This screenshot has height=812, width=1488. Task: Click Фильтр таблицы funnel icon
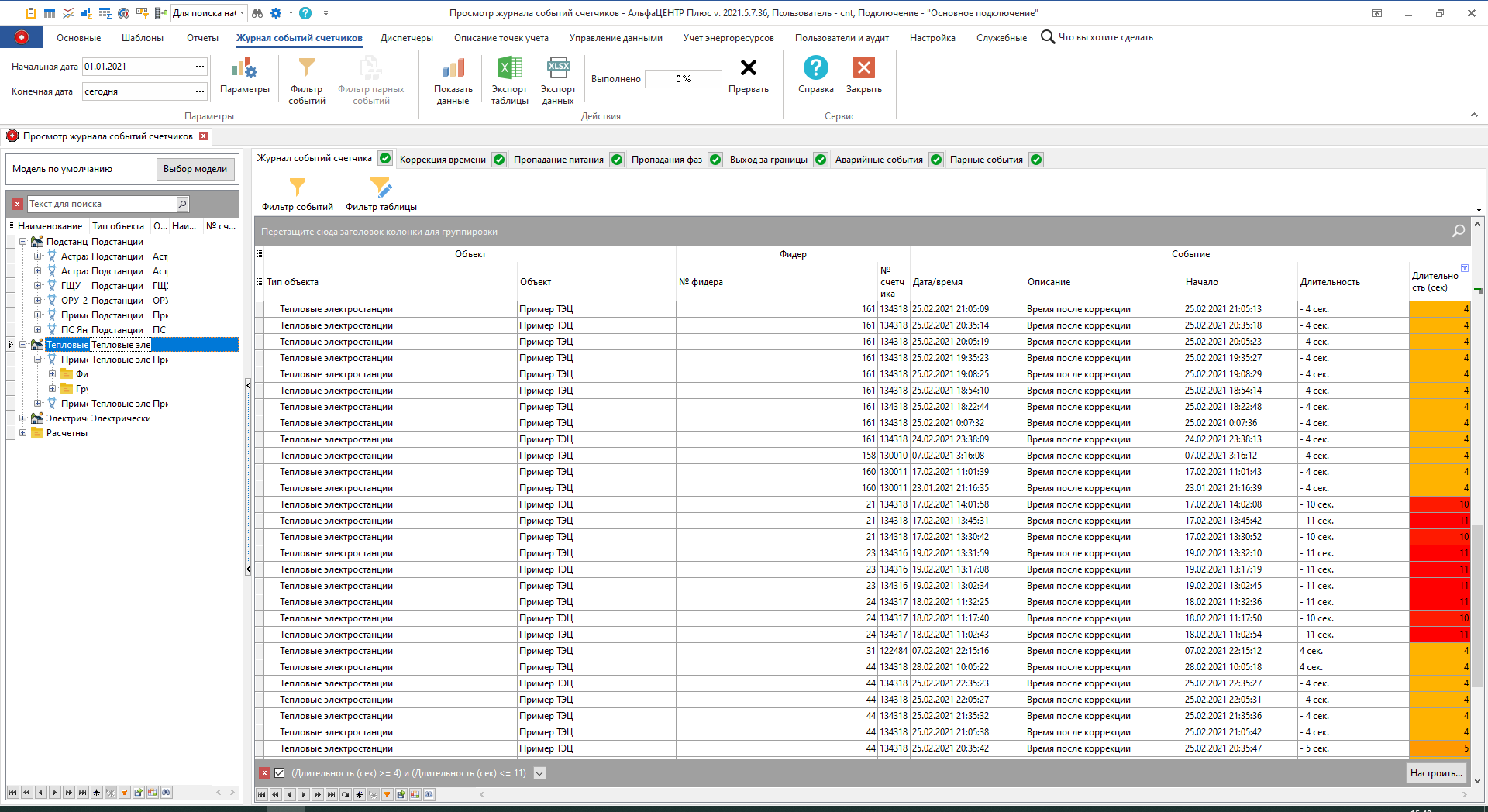click(x=381, y=188)
